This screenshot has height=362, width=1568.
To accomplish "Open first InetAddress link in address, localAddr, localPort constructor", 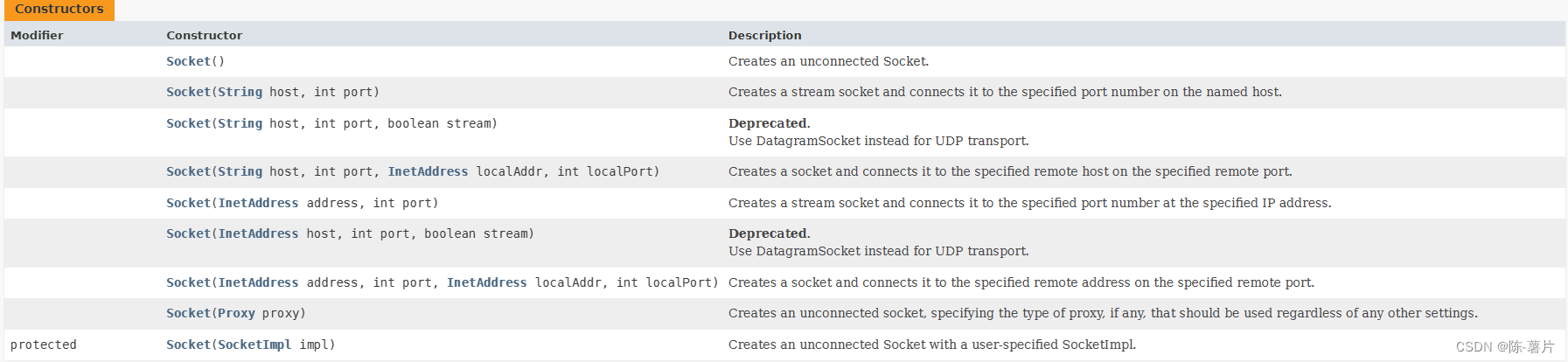I will 258,282.
